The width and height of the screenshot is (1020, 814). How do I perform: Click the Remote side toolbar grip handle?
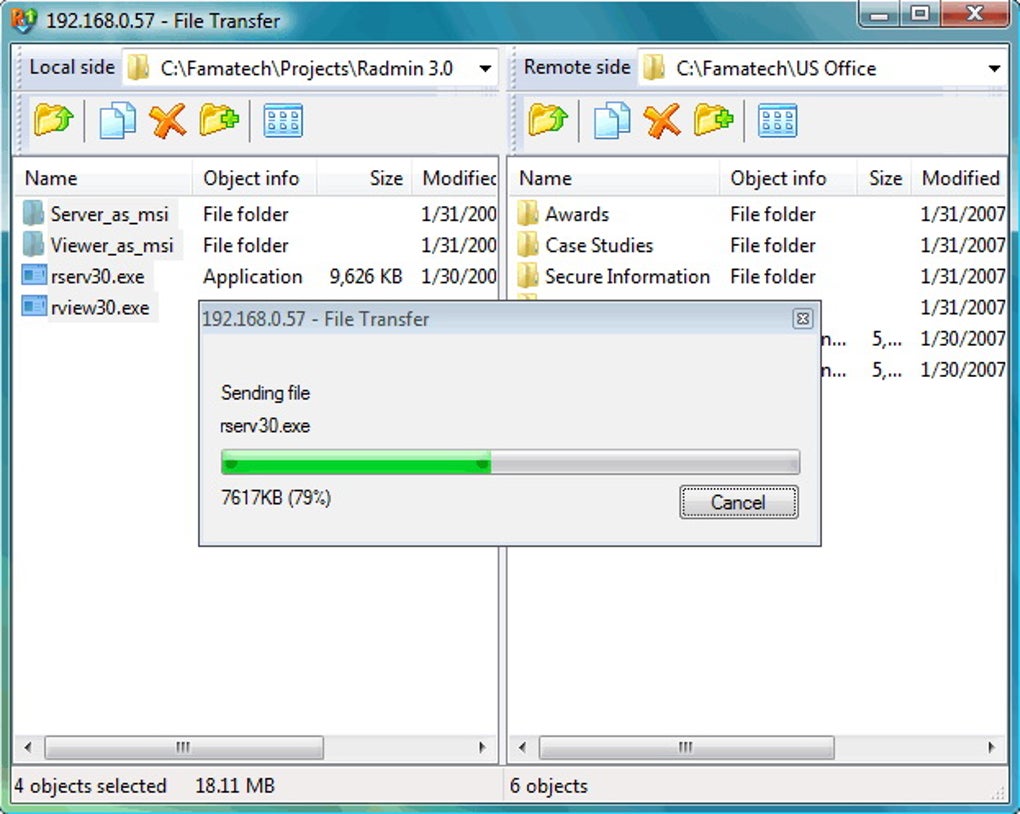[513, 124]
